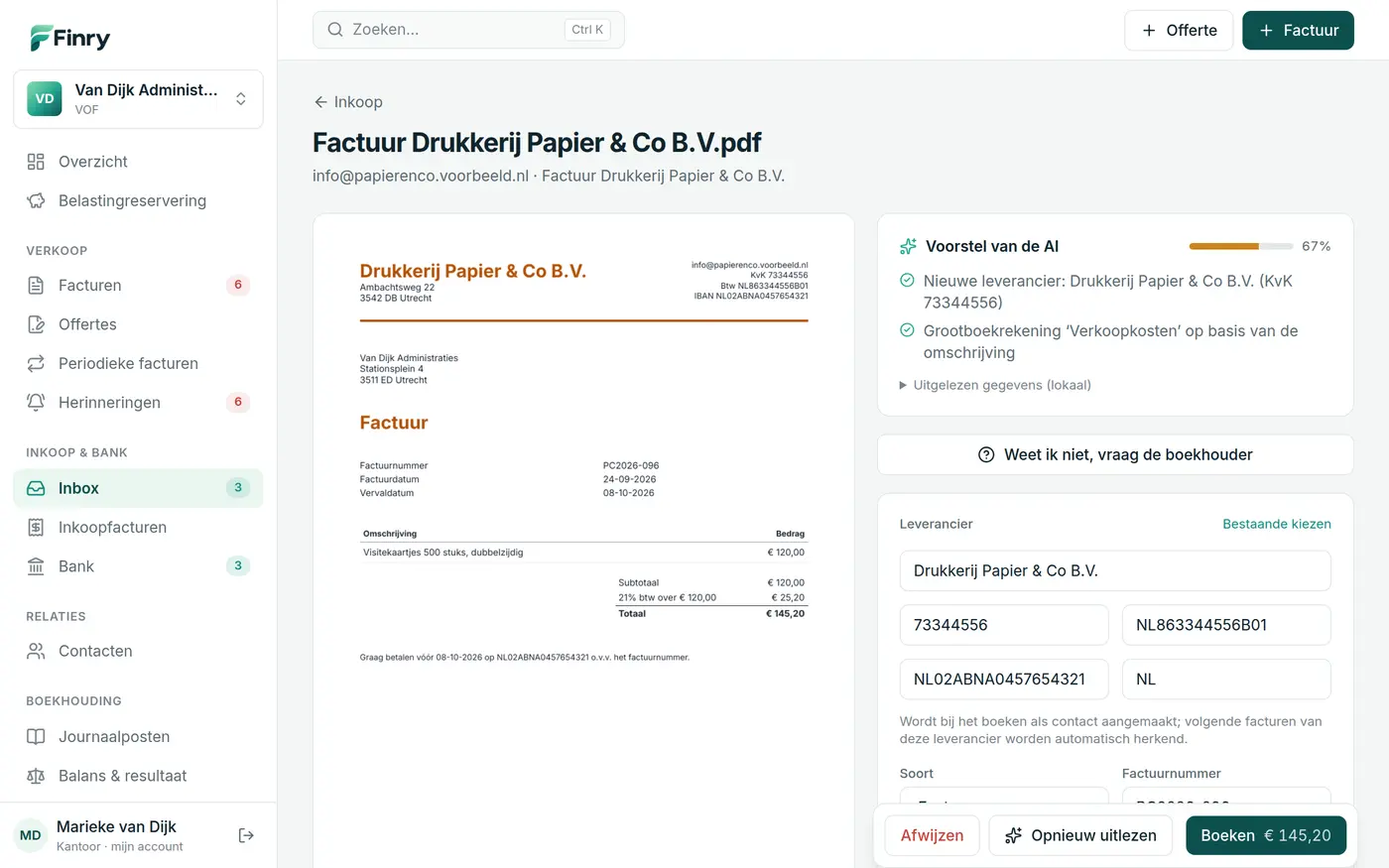Click the Overzicht grid icon
The image size is (1389, 868).
coord(36,162)
